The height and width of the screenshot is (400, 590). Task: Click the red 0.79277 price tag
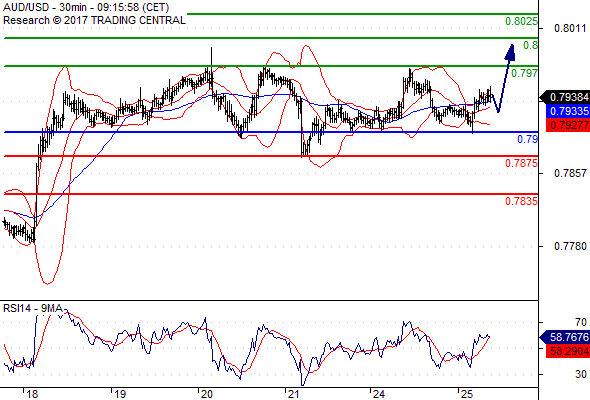click(567, 125)
